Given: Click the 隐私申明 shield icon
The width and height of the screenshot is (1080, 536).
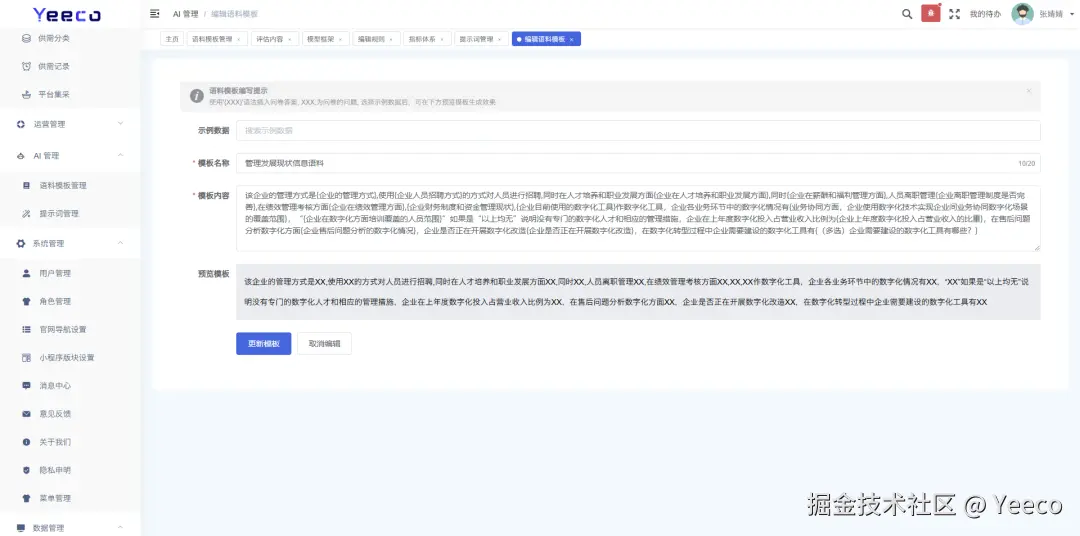Looking at the screenshot, I should [26, 470].
